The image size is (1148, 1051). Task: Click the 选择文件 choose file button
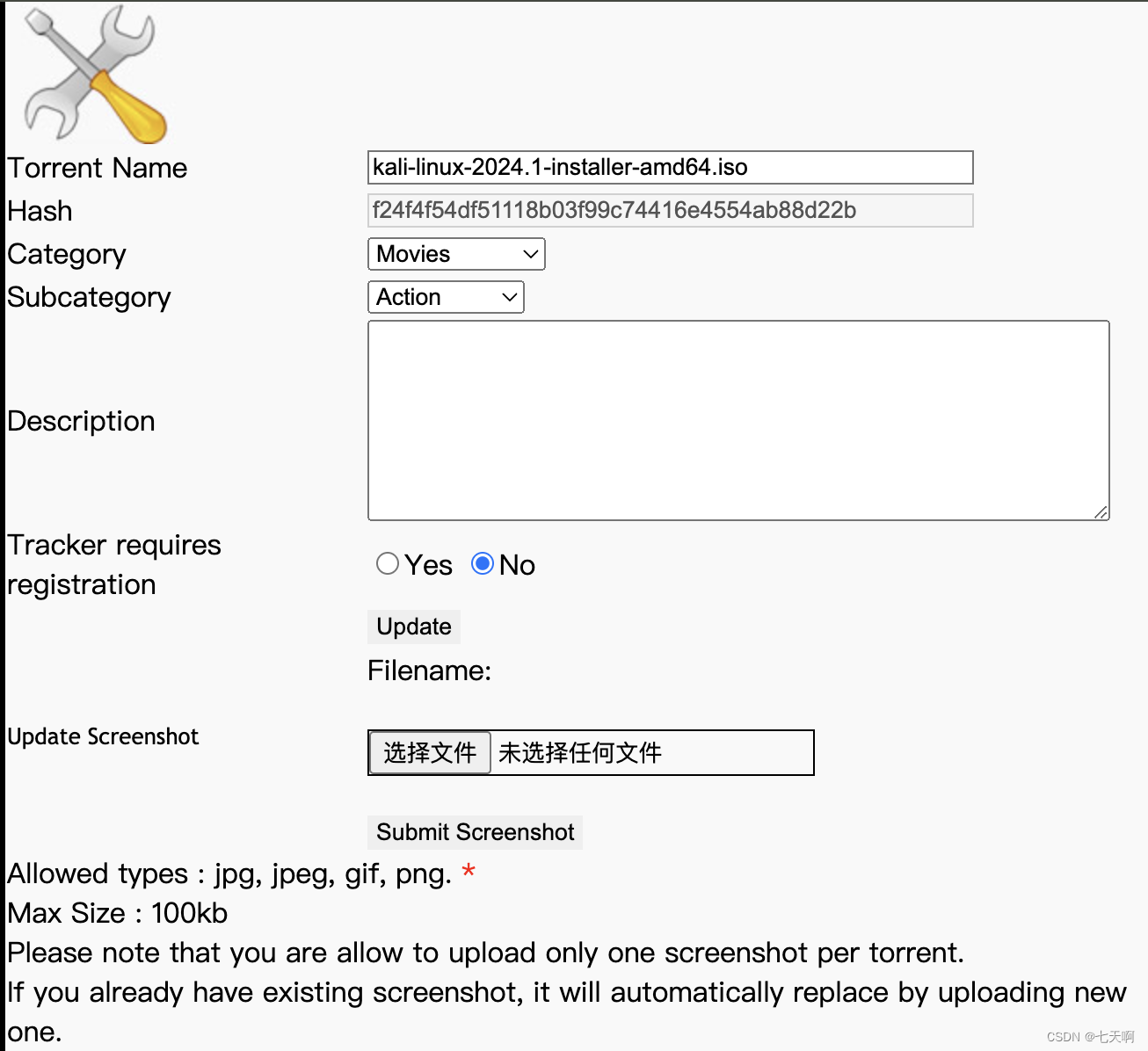[430, 753]
